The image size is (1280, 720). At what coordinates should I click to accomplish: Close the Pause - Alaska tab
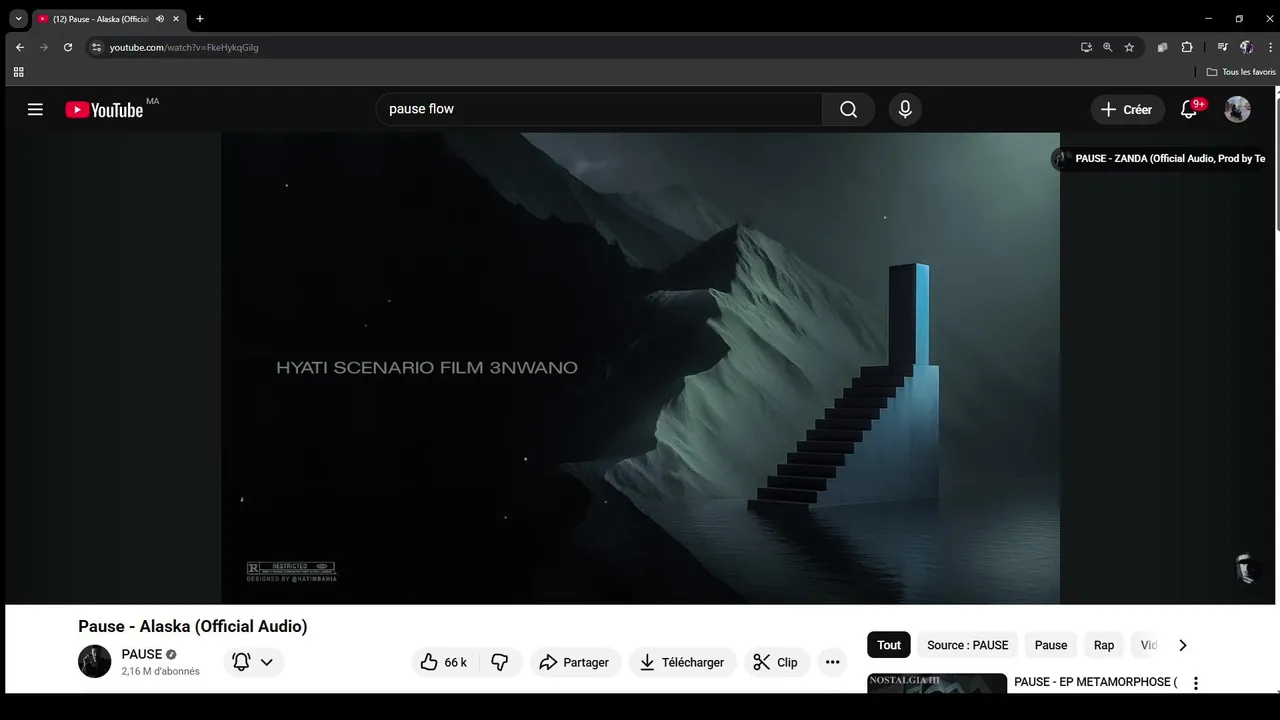(x=176, y=18)
